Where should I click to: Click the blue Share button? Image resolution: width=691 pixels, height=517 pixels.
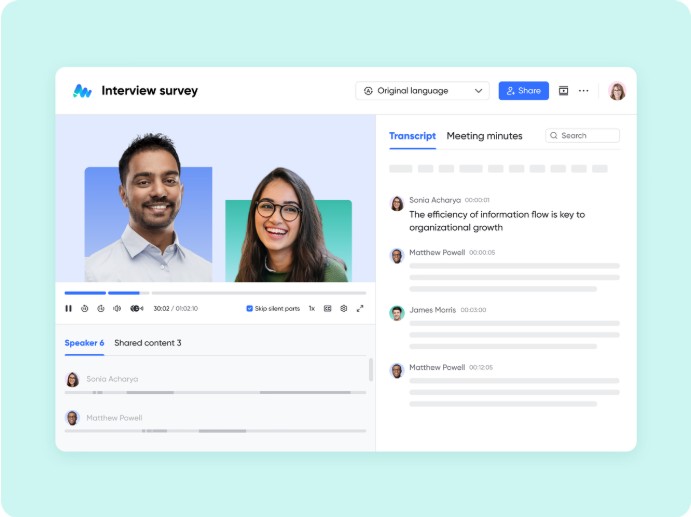pyautogui.click(x=523, y=91)
